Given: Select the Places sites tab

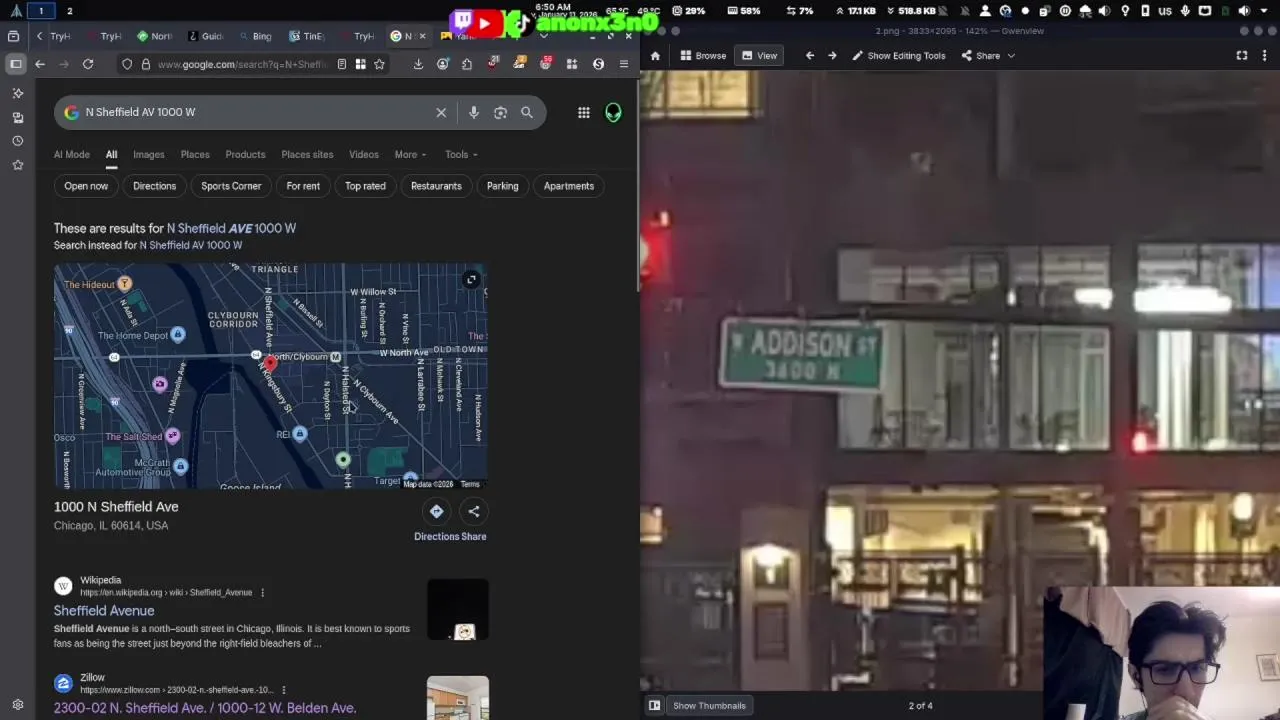Looking at the screenshot, I should pyautogui.click(x=307, y=154).
